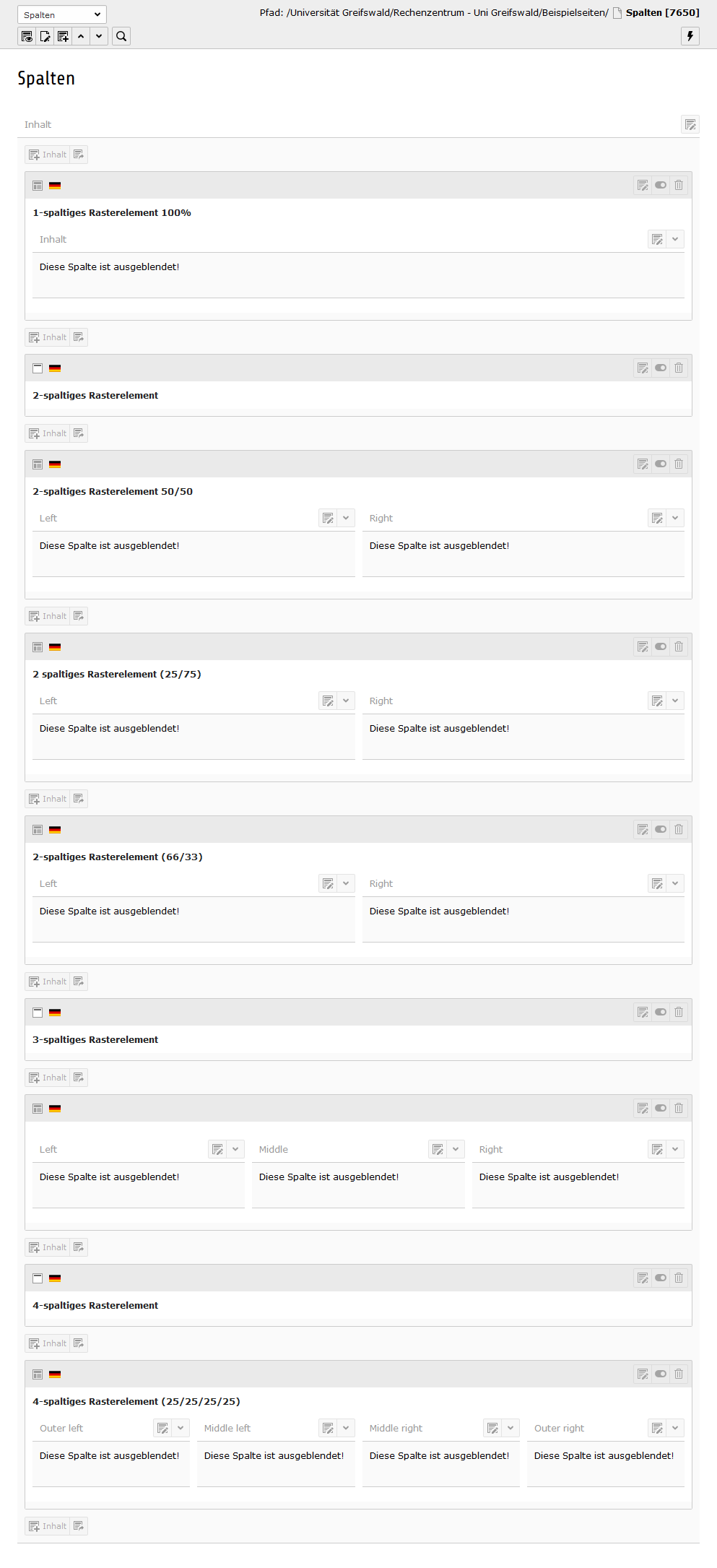This screenshot has height=1568, width=717.
Task: Click the German flag on 2-spaltiges Rasterelement (66/33)
Action: tap(55, 830)
